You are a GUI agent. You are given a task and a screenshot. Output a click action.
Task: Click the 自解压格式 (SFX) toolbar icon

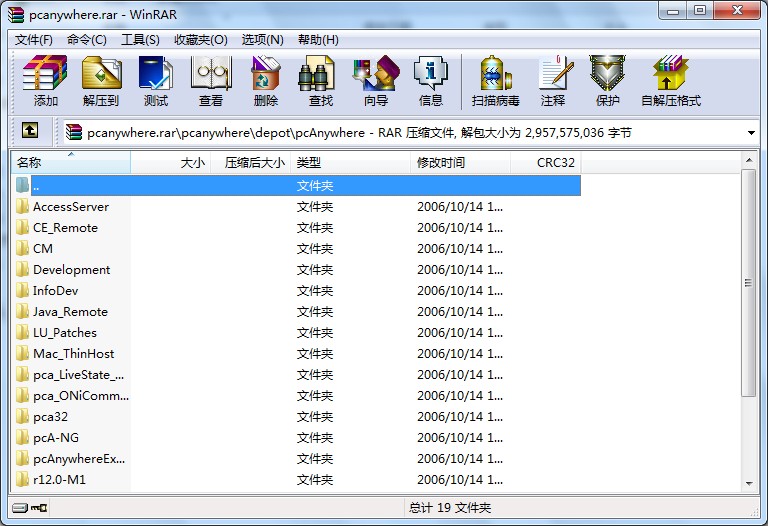[x=671, y=73]
